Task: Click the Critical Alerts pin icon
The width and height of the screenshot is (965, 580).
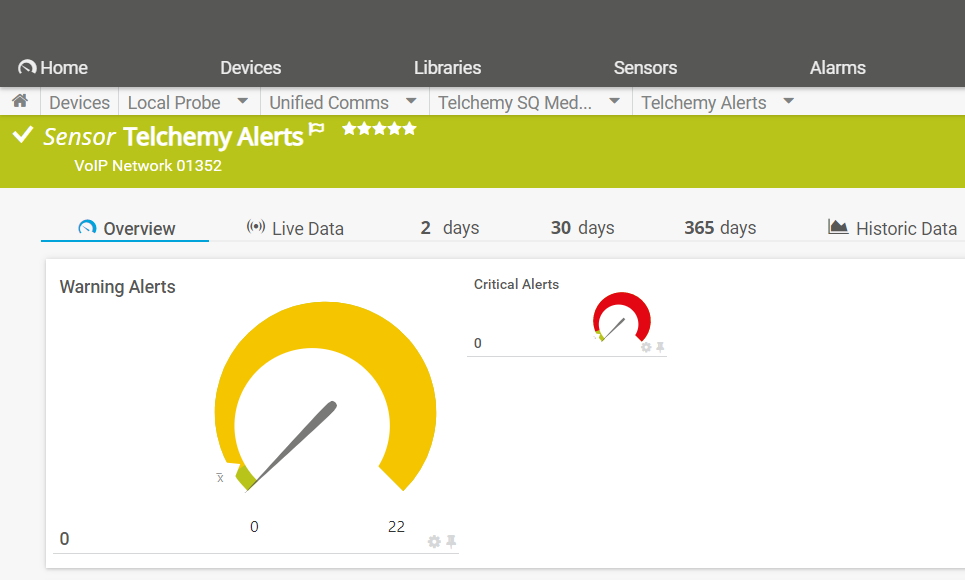Action: pyautogui.click(x=660, y=347)
